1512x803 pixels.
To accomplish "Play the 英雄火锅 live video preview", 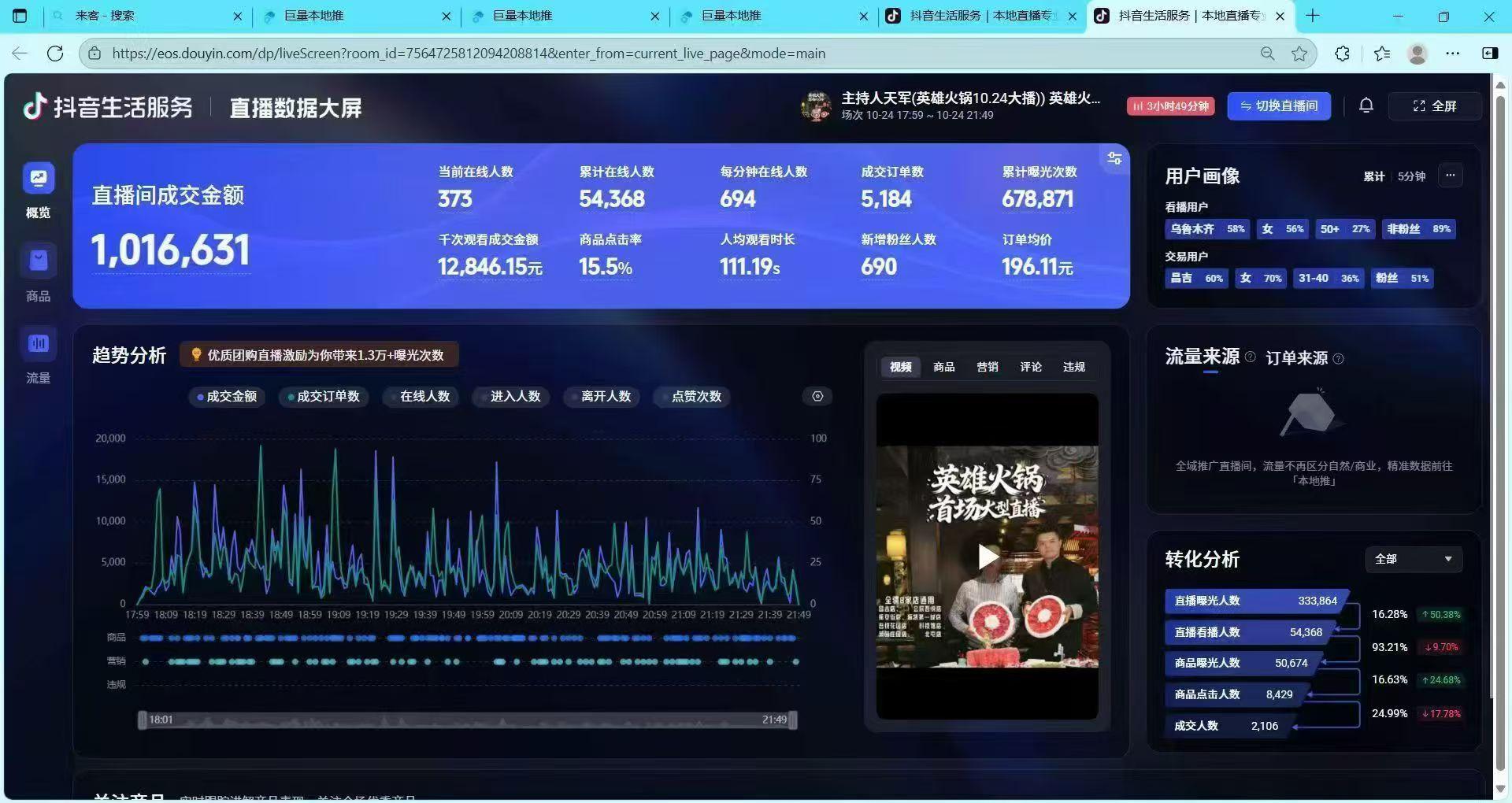I will click(987, 557).
